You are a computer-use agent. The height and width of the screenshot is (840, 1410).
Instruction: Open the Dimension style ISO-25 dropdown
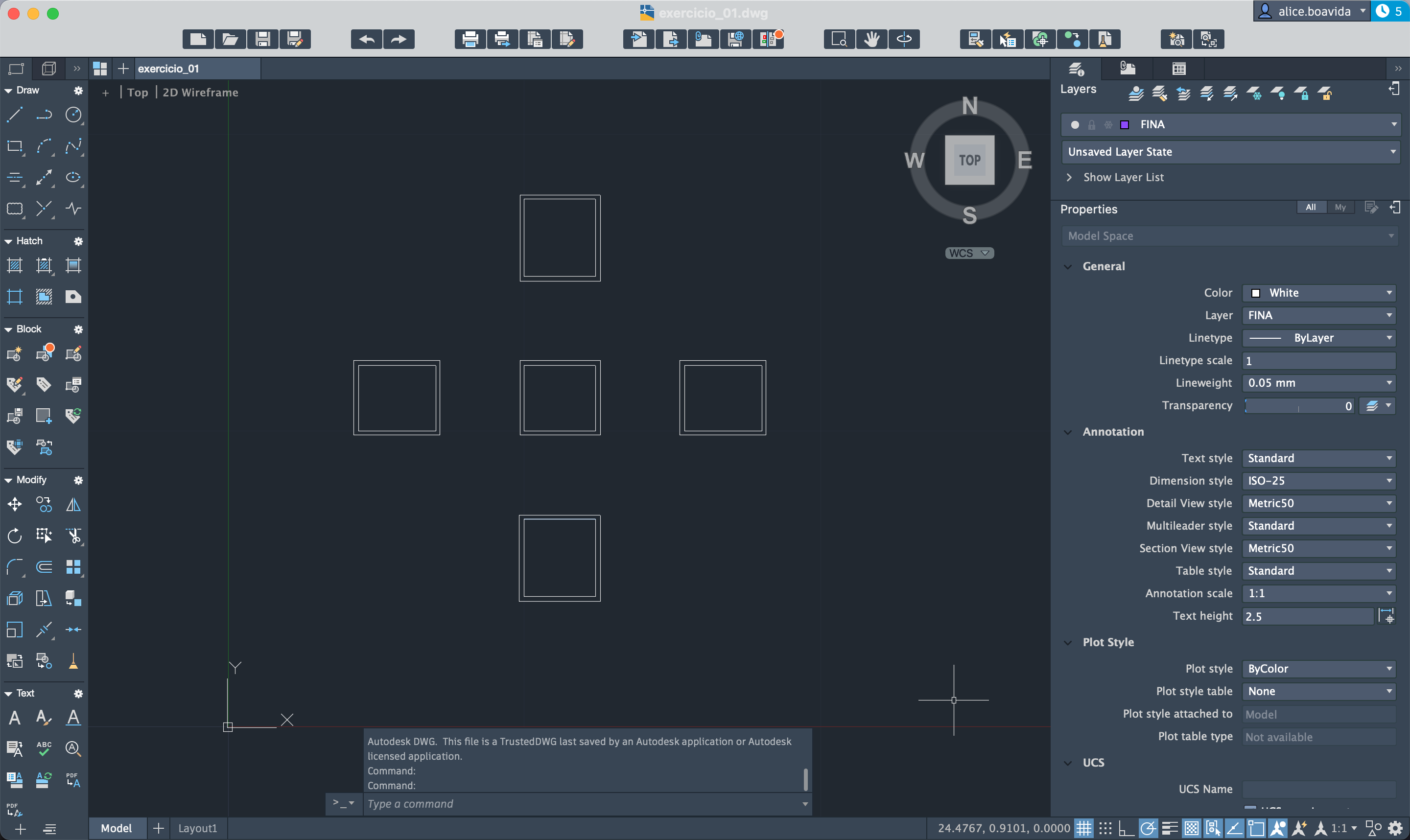coord(1319,481)
